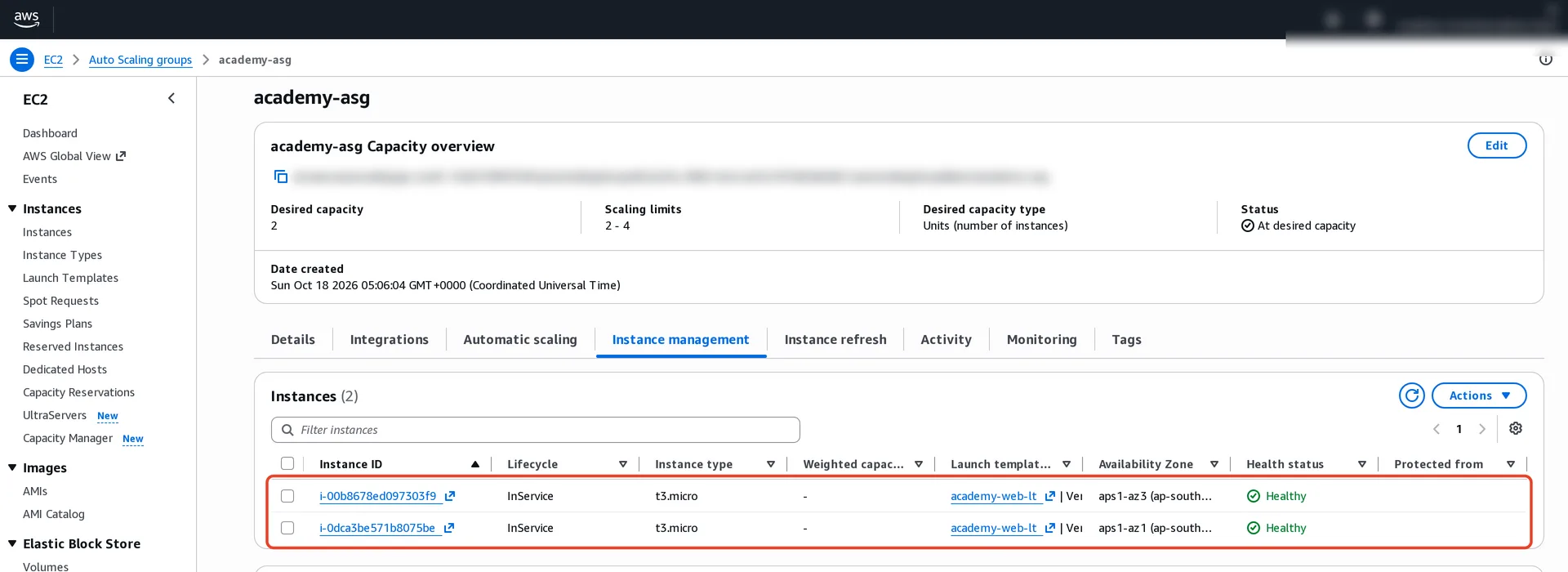
Task: Open academy-web-lt link for aps1-az1 row
Action: [994, 528]
